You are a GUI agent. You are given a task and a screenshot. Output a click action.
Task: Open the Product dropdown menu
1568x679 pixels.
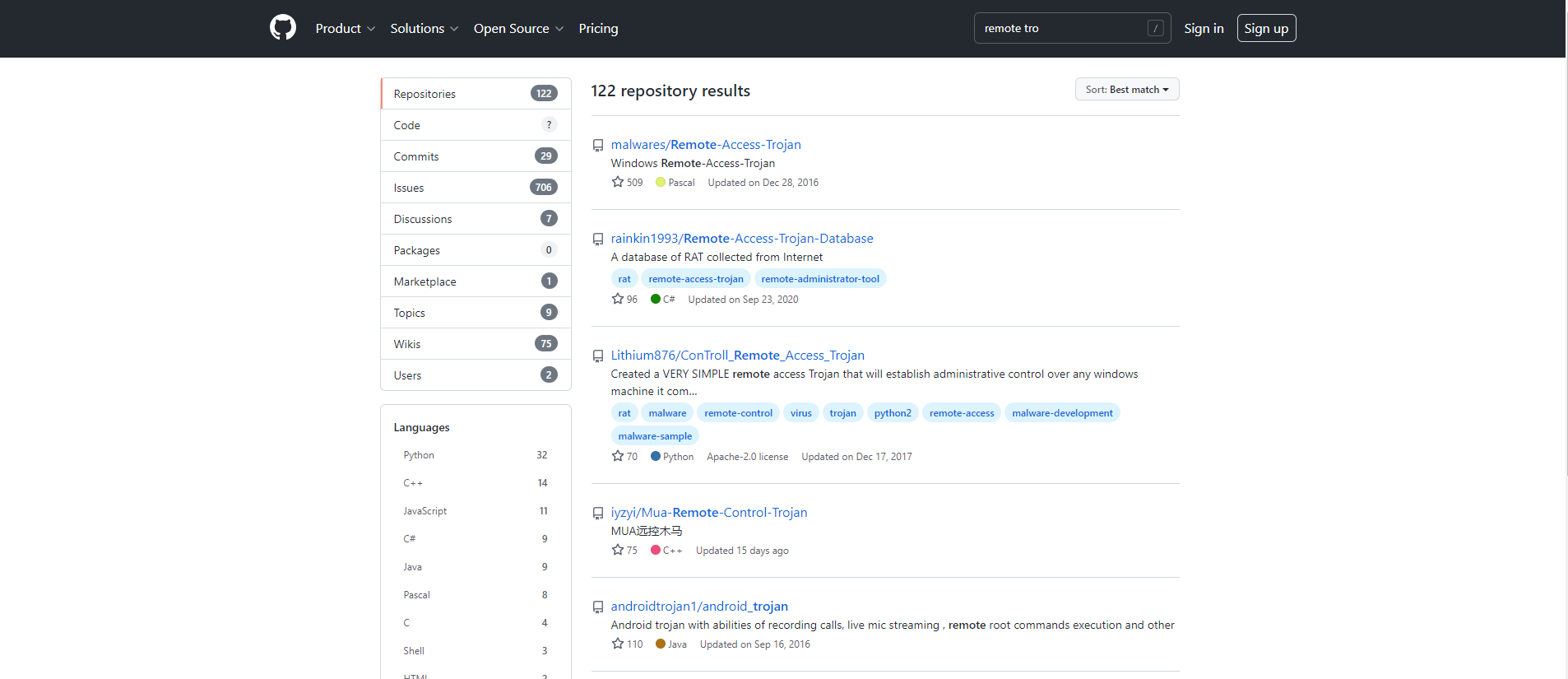(x=346, y=28)
